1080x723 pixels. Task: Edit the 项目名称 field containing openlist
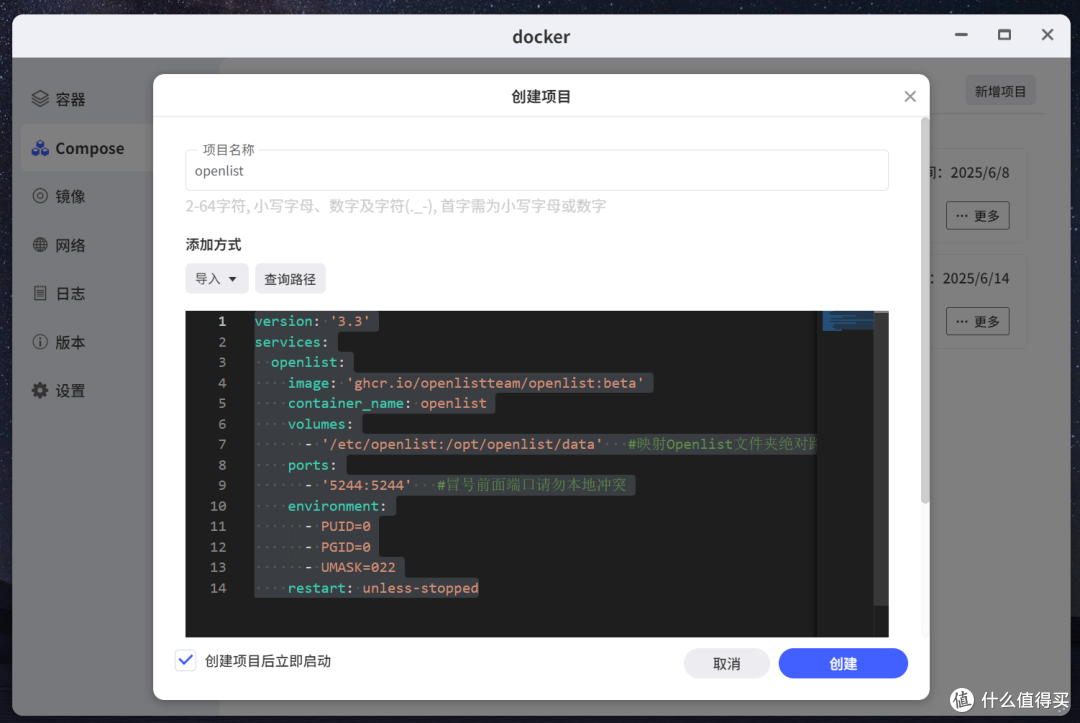[537, 170]
